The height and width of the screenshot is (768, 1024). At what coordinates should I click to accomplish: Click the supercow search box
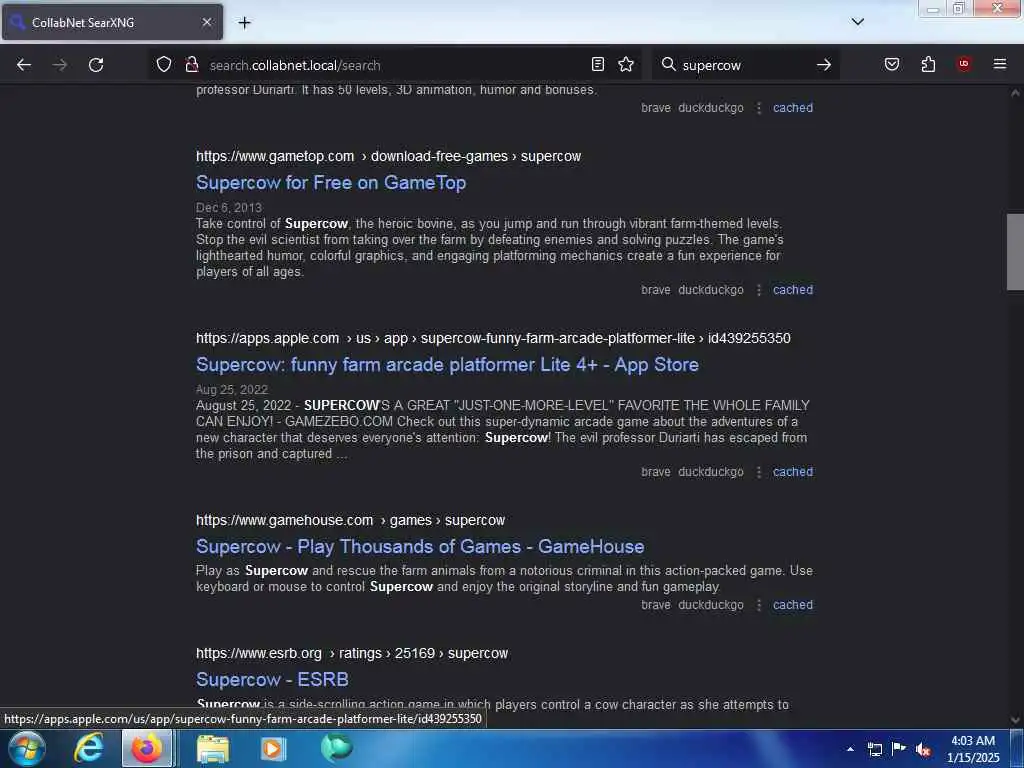coord(744,65)
